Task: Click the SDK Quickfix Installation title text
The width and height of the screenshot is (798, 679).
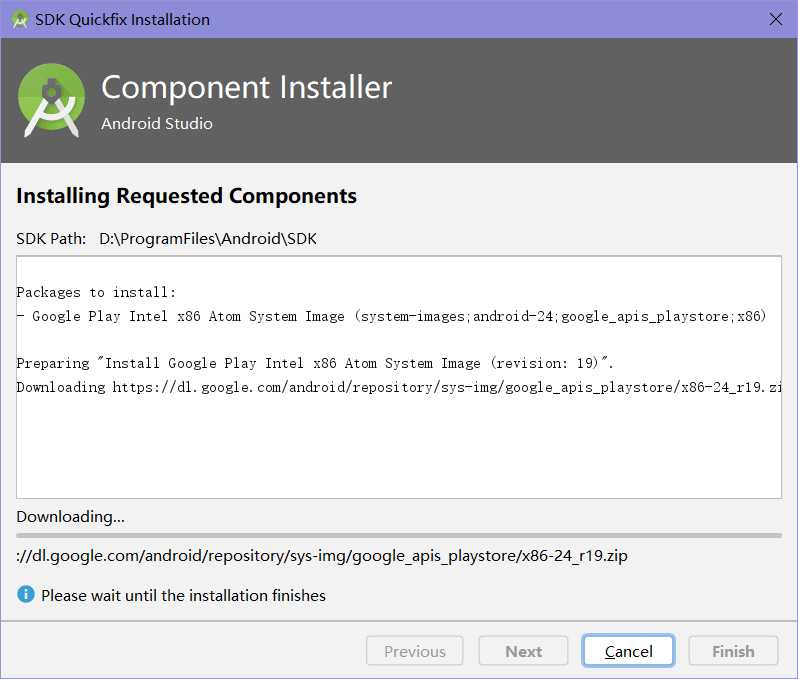Action: 122,19
